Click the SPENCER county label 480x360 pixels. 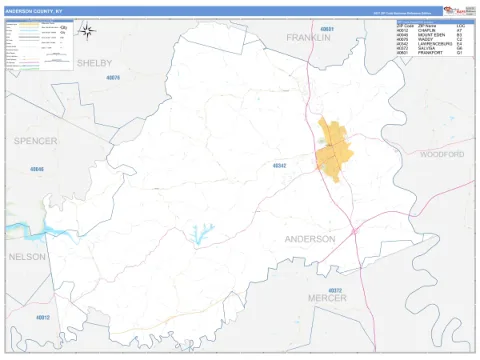pos(36,141)
